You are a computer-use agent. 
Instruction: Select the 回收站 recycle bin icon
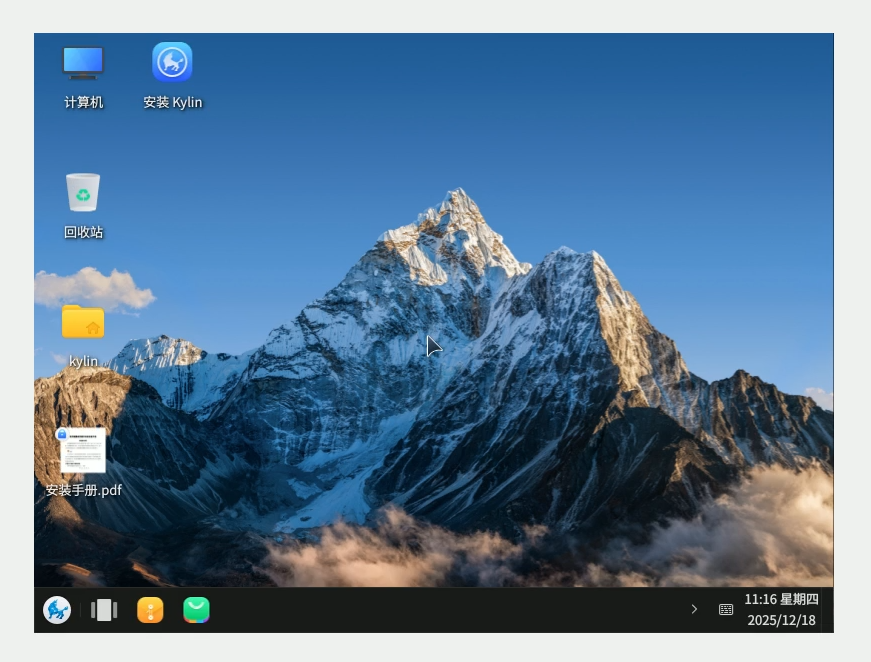(83, 192)
